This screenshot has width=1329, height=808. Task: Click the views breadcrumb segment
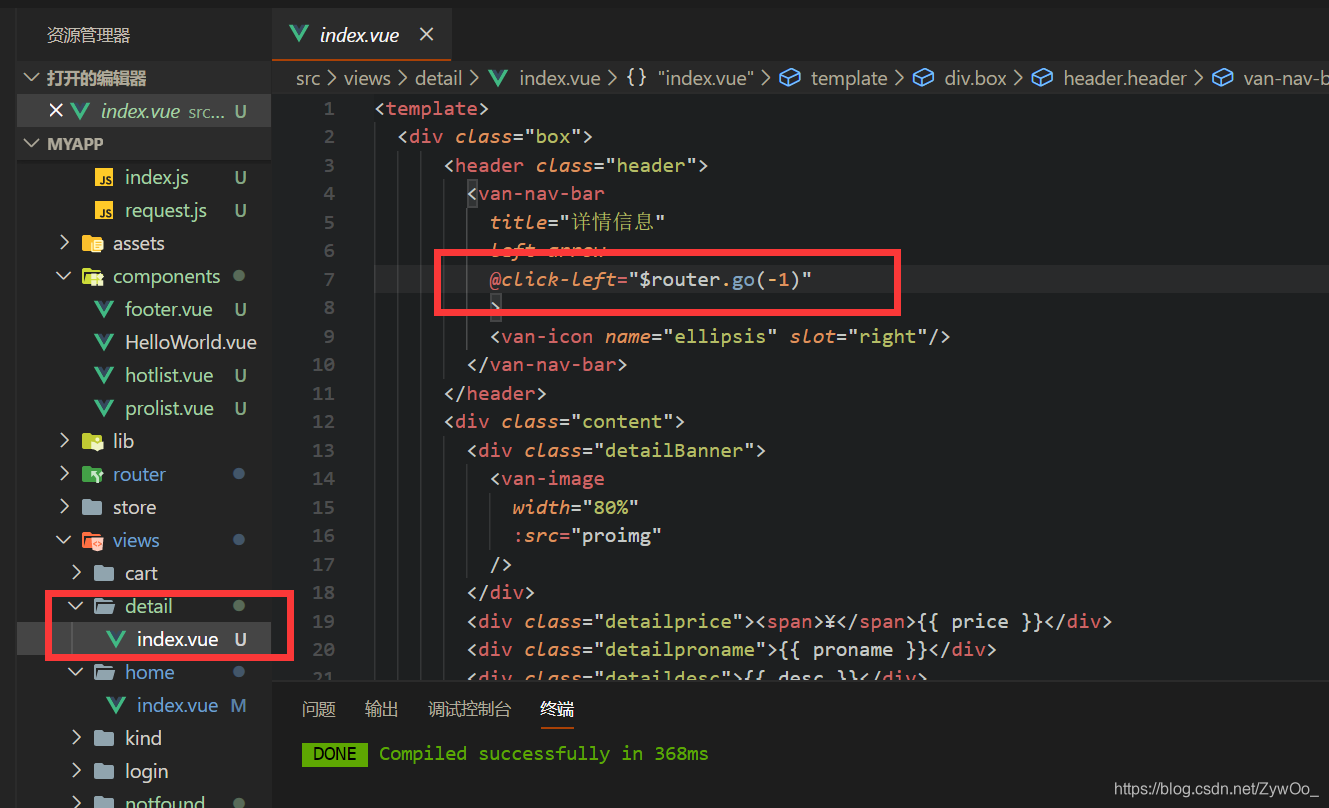click(367, 78)
